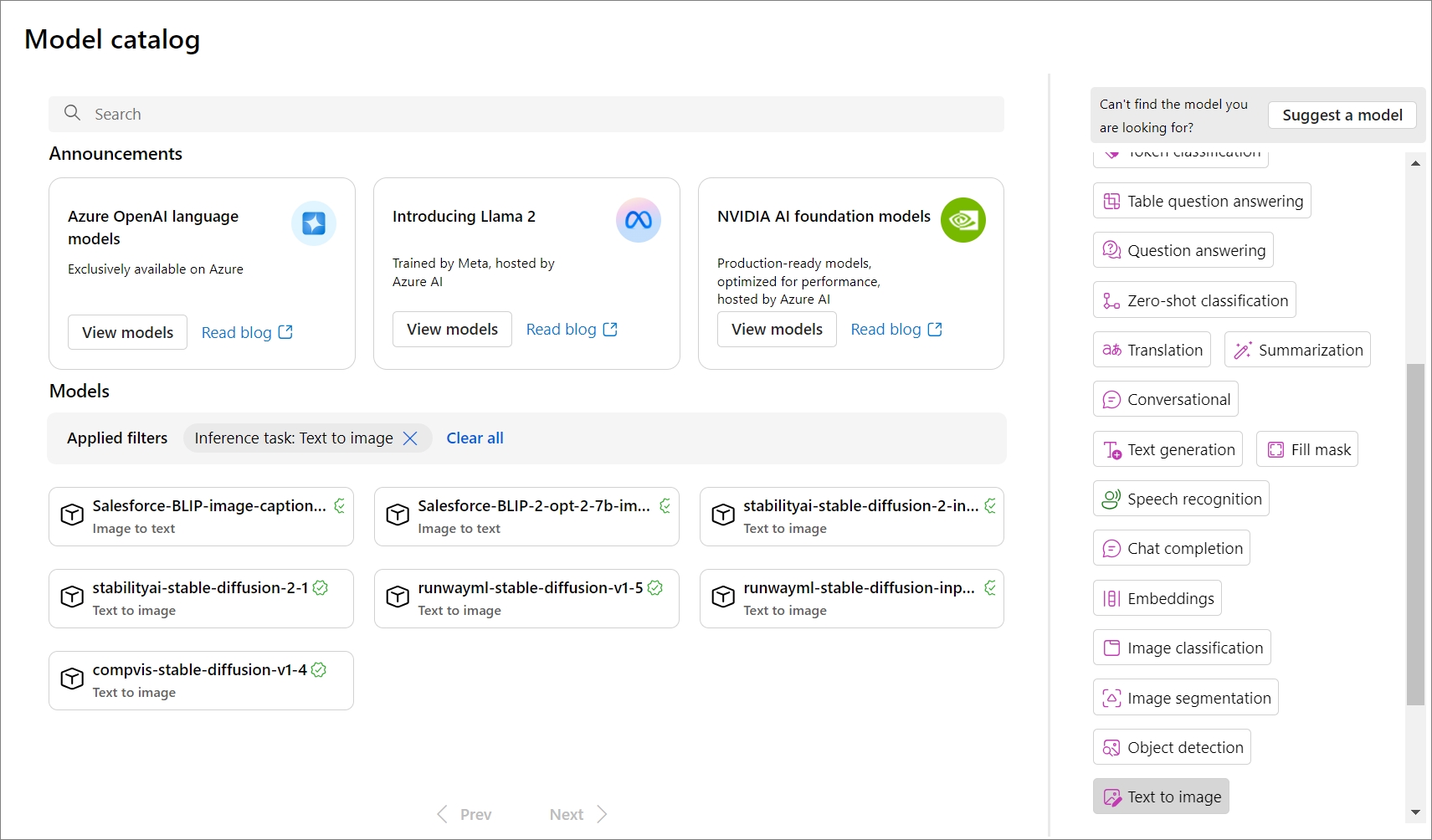Click cube icon of Salesforce-BLIP-image-caption model
The image size is (1432, 840).
coord(72,515)
